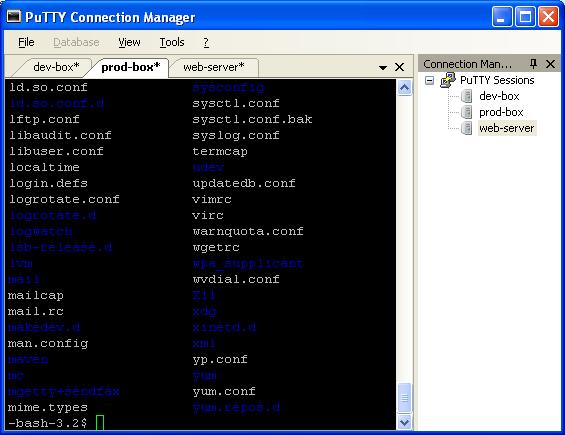Click the web-server server icon in tree
This screenshot has width=565, height=435.
[x=467, y=128]
